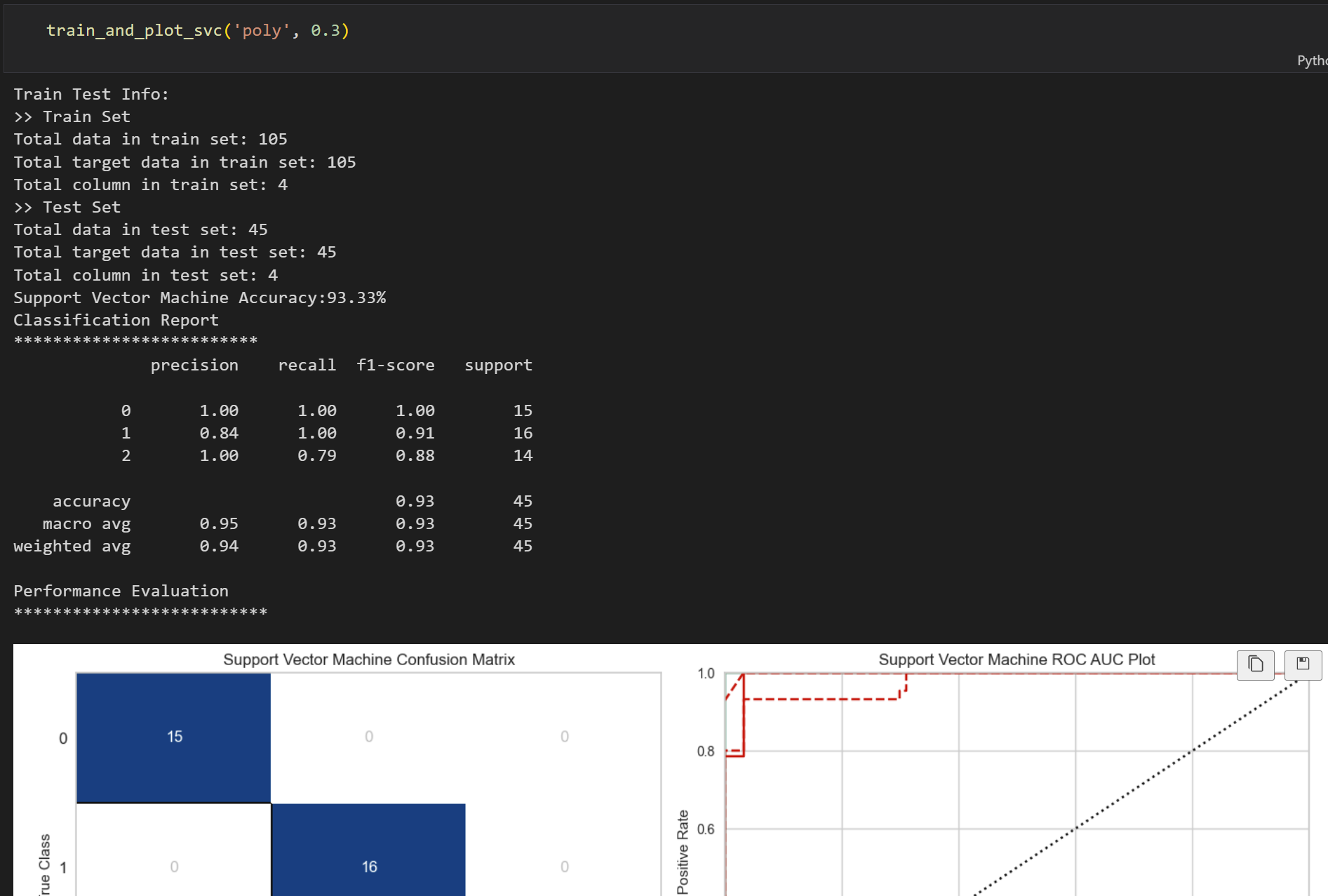Open the cell language mode picker (Python)
This screenshot has width=1328, height=896.
1312,61
